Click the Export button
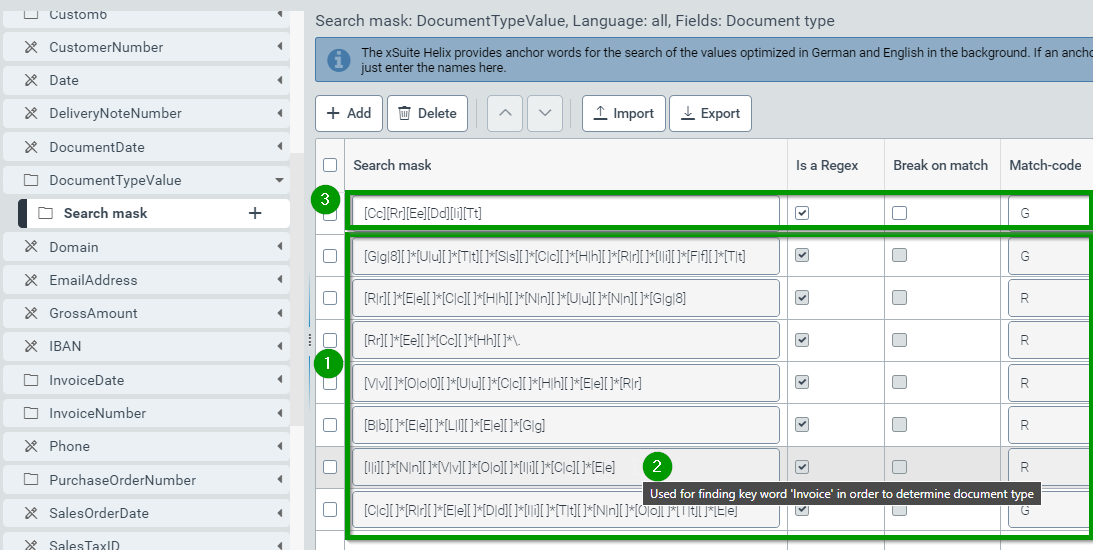 [x=710, y=113]
